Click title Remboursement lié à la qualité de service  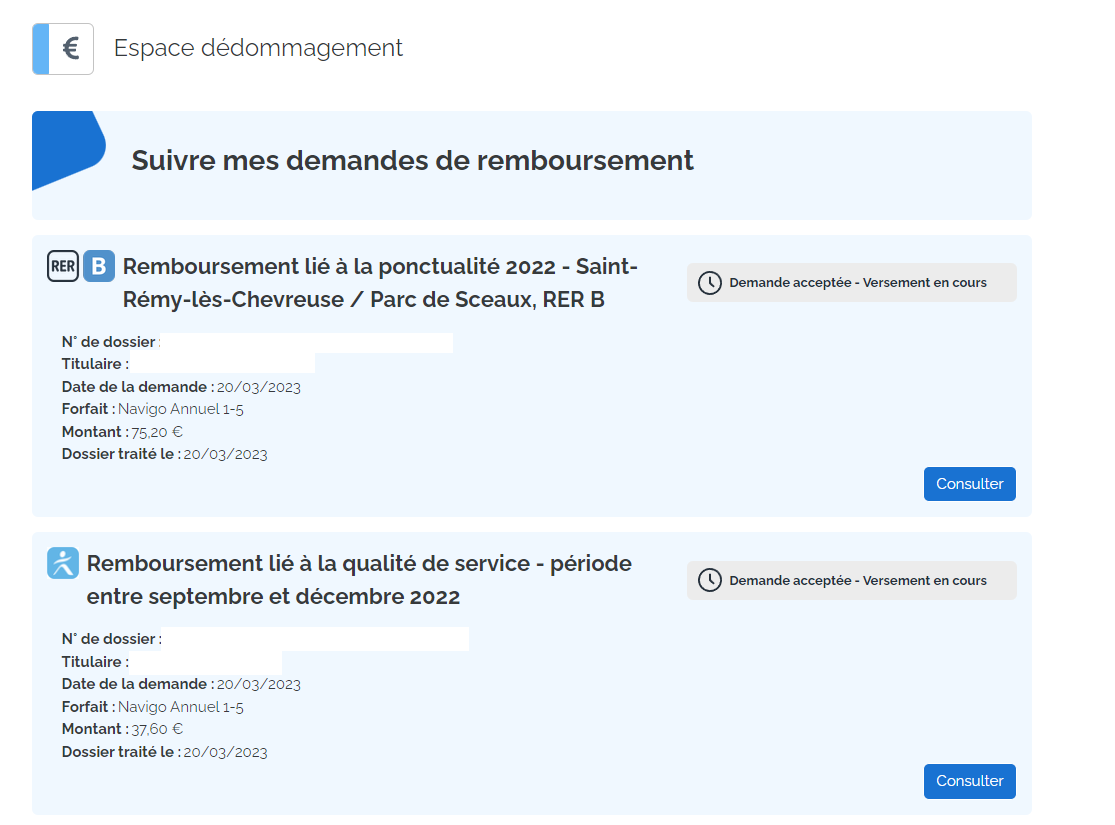coord(359,580)
